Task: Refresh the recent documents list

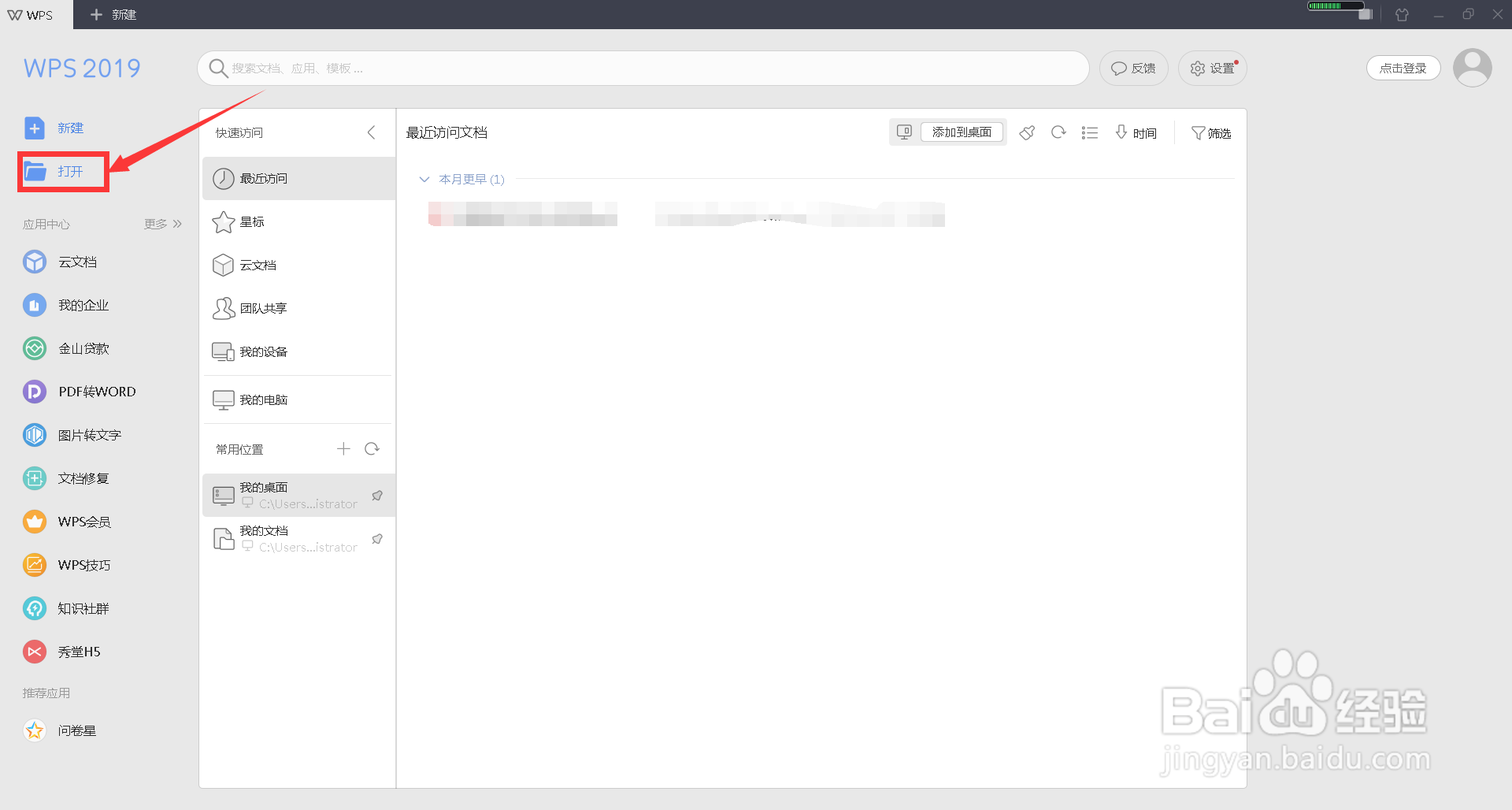Action: click(x=1058, y=132)
